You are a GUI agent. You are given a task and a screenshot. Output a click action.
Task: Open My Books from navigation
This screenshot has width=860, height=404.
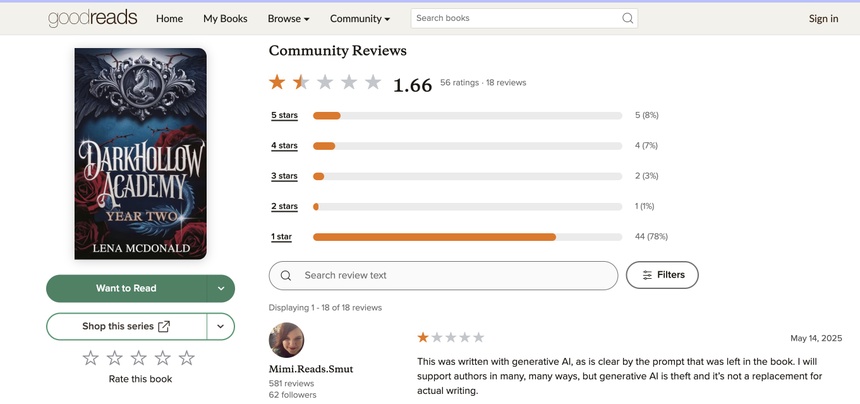pyautogui.click(x=225, y=18)
